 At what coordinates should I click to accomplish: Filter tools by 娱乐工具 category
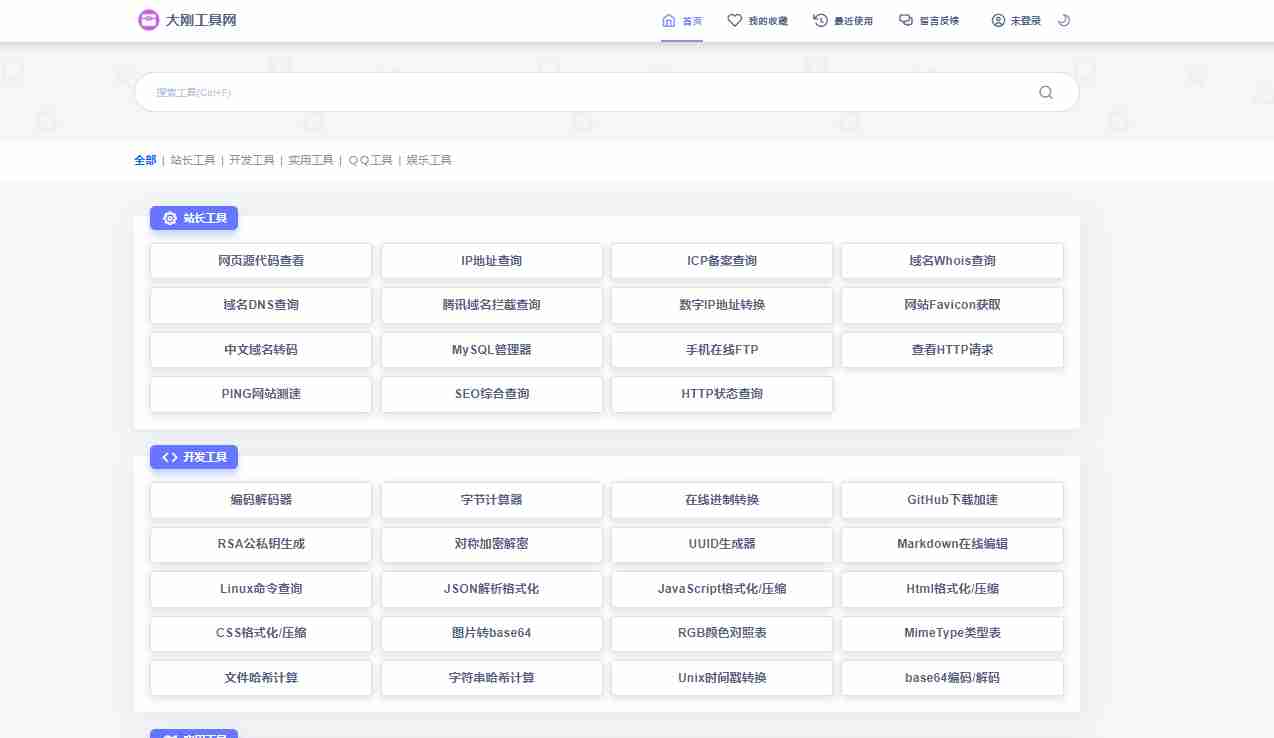click(x=428, y=160)
